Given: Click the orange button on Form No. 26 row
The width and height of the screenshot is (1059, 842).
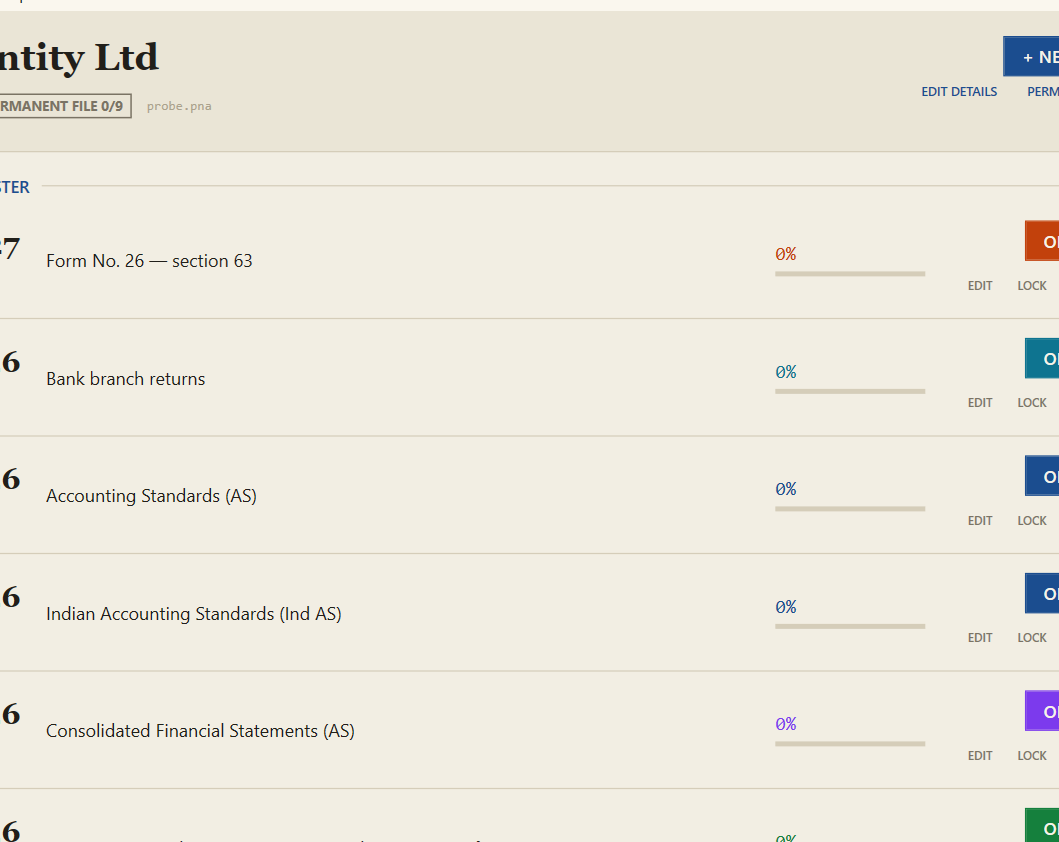Looking at the screenshot, I should coord(1042,241).
